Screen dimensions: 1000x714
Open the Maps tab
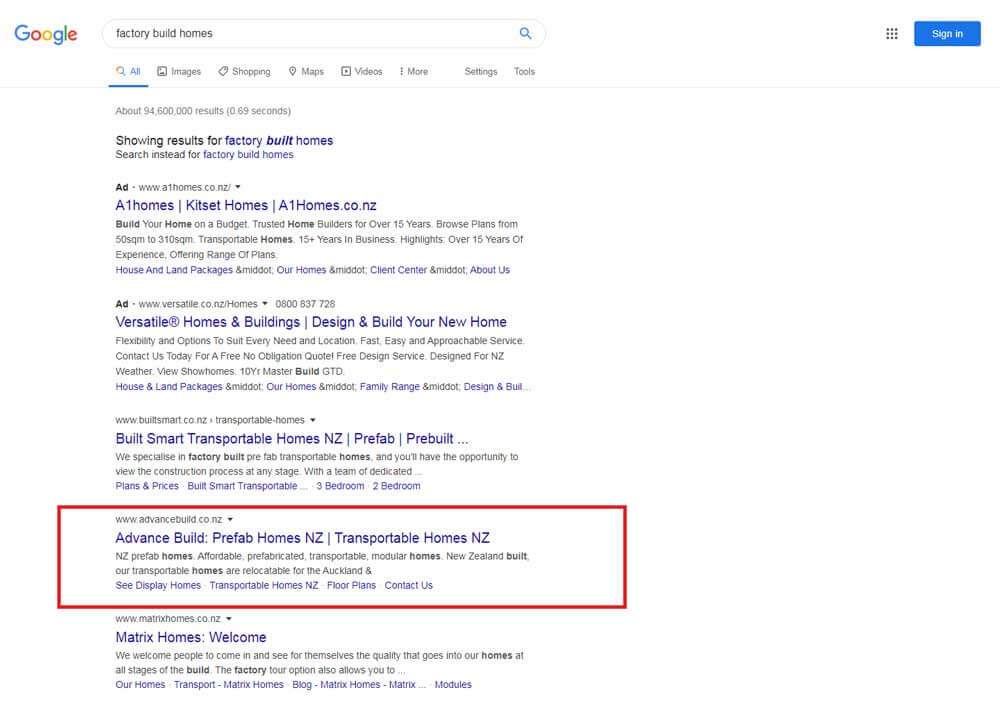point(306,72)
